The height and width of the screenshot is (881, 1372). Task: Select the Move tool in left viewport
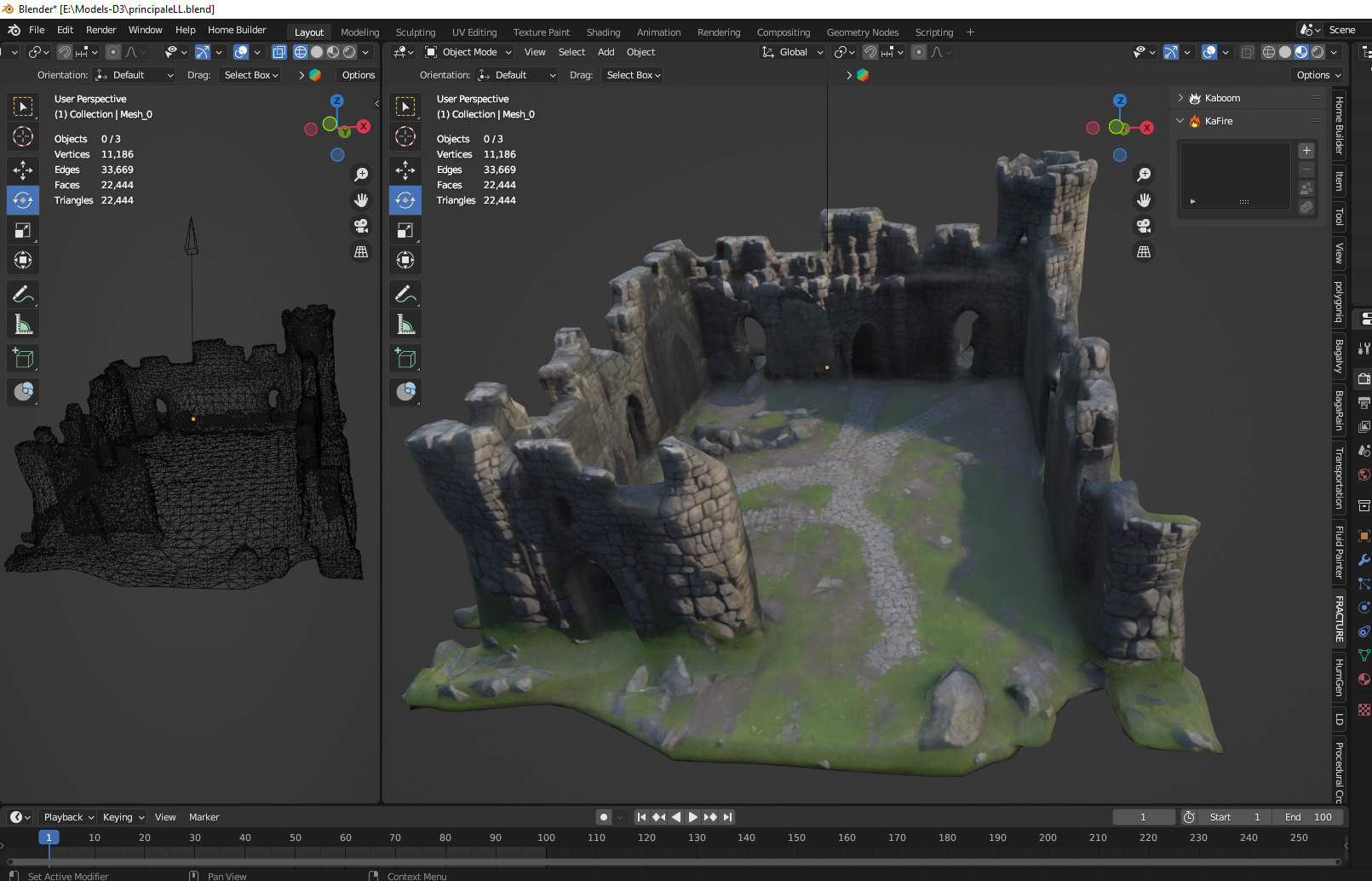tap(23, 170)
